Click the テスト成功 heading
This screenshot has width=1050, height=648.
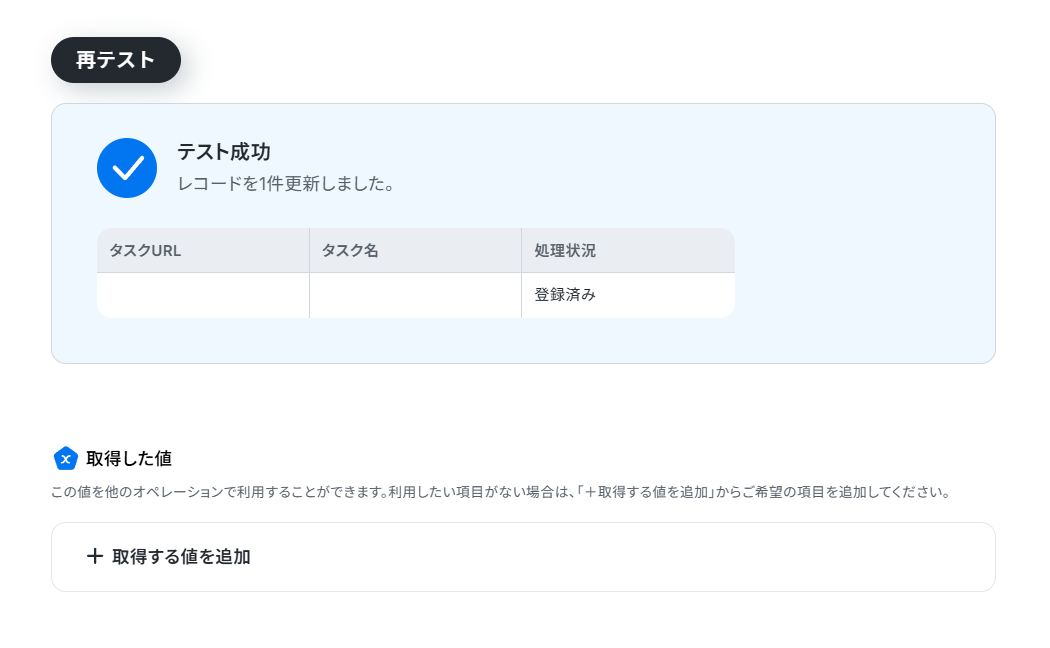pyautogui.click(x=224, y=152)
